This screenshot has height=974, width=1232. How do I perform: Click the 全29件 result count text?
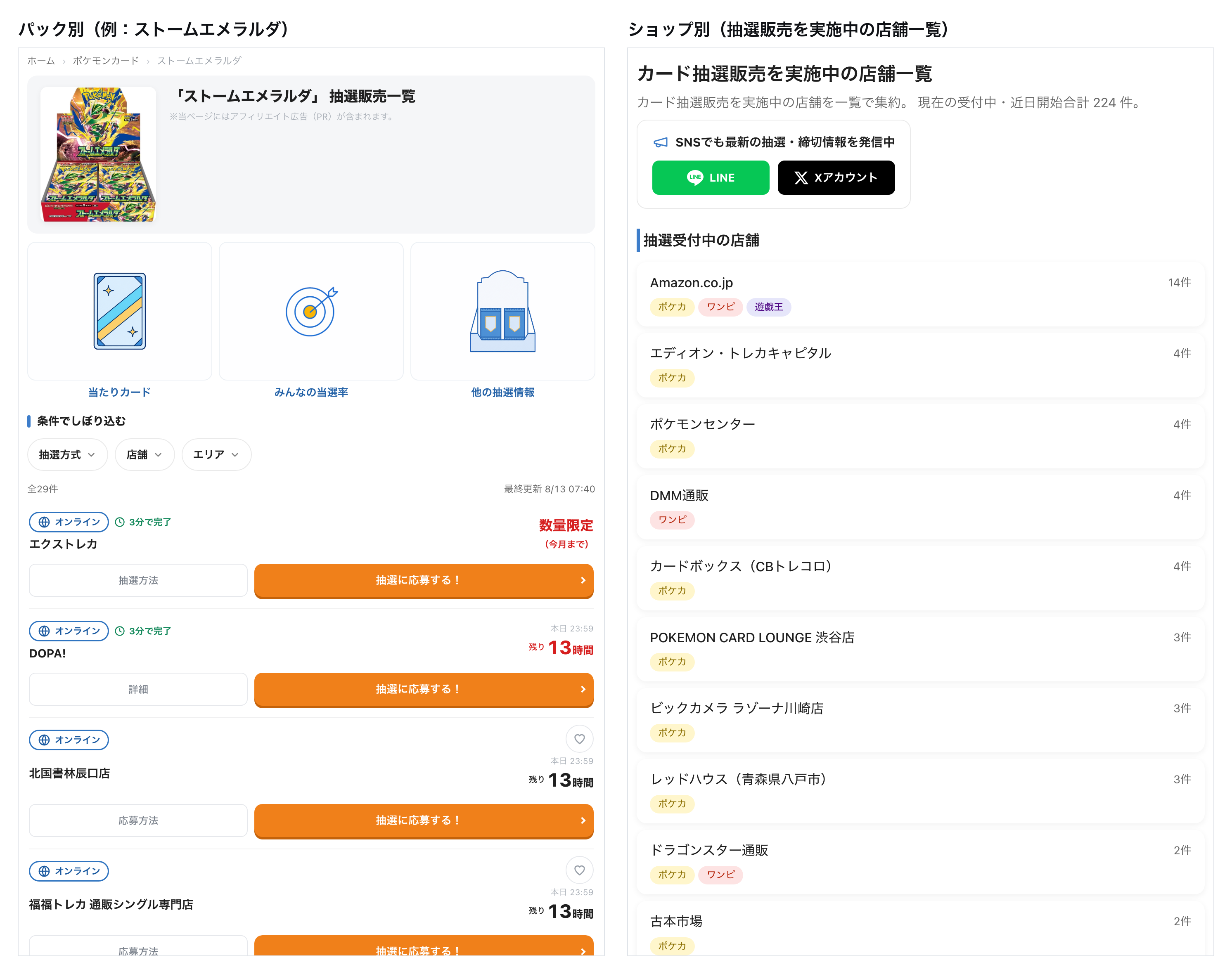point(43,489)
